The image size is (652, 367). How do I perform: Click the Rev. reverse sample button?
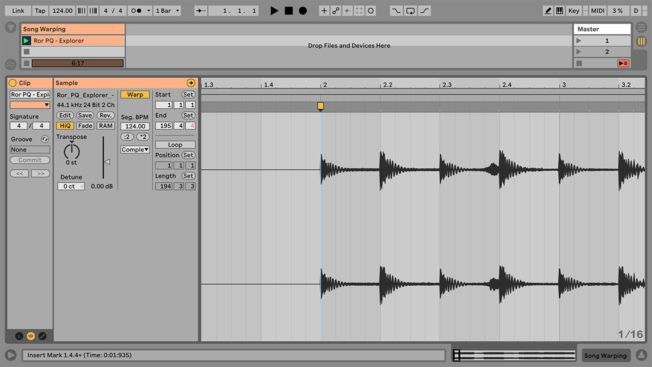(106, 115)
